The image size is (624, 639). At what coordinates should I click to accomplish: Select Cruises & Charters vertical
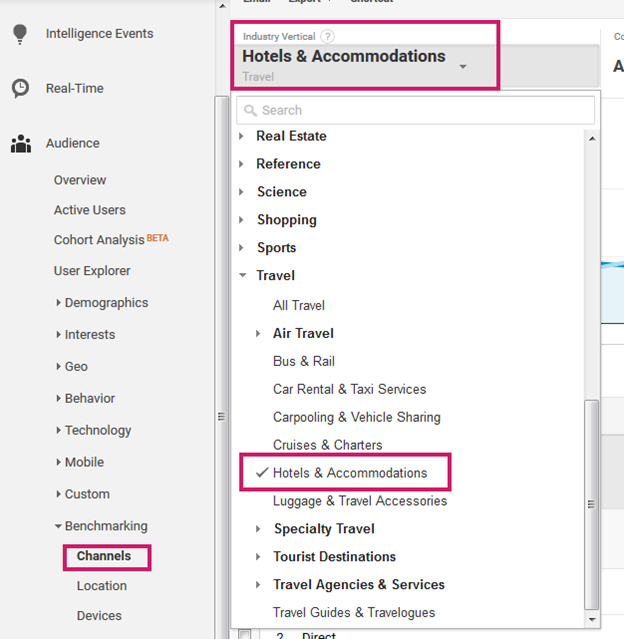tap(327, 445)
